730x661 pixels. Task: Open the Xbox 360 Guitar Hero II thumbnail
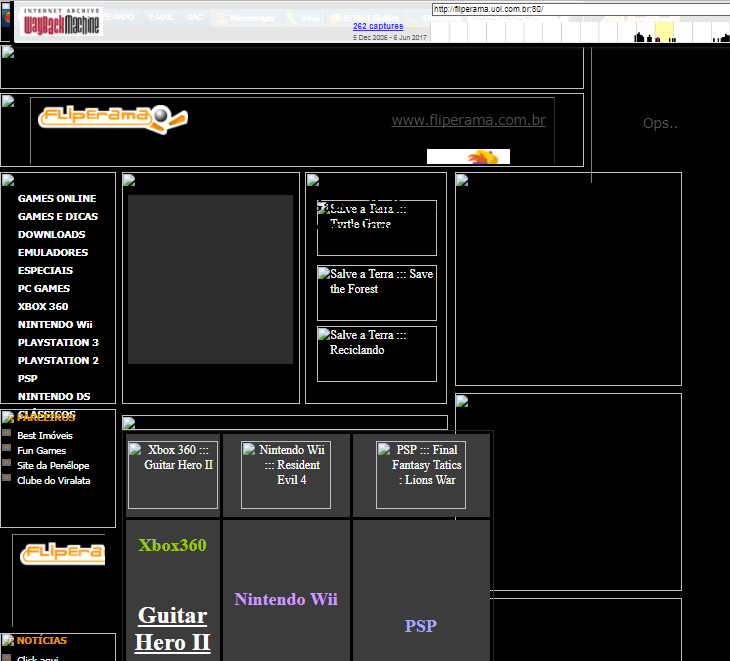coord(173,475)
